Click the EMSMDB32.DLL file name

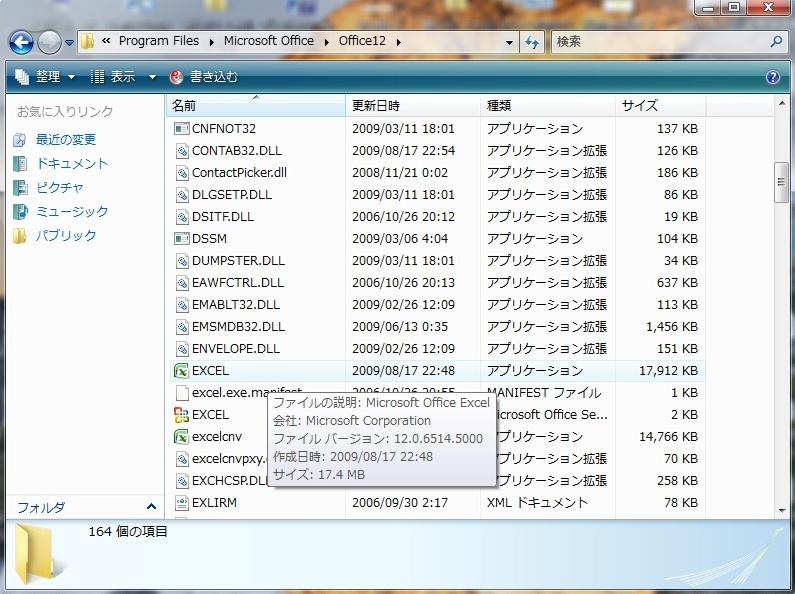(x=238, y=327)
